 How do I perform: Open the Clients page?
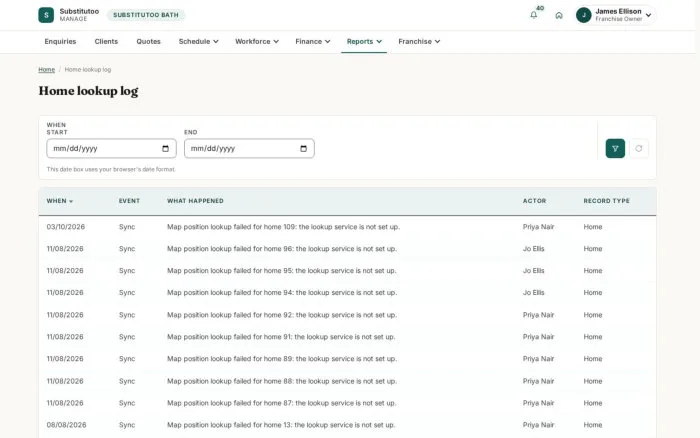point(106,42)
